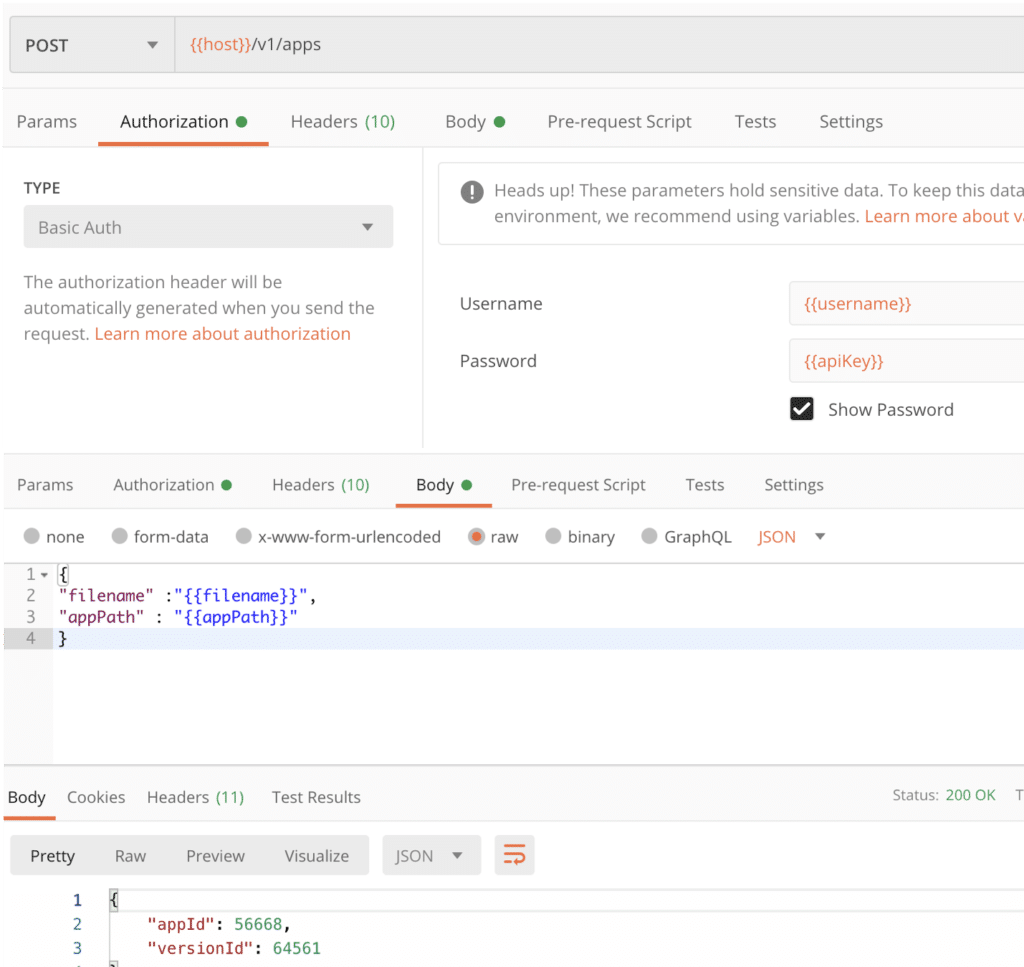Select the Authorization tab in the upper tab row
Image resolution: width=1024 pixels, height=967 pixels.
coord(183,121)
